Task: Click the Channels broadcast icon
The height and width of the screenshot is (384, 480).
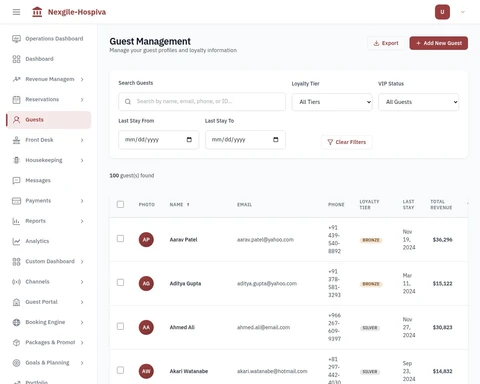Action: click(16, 282)
